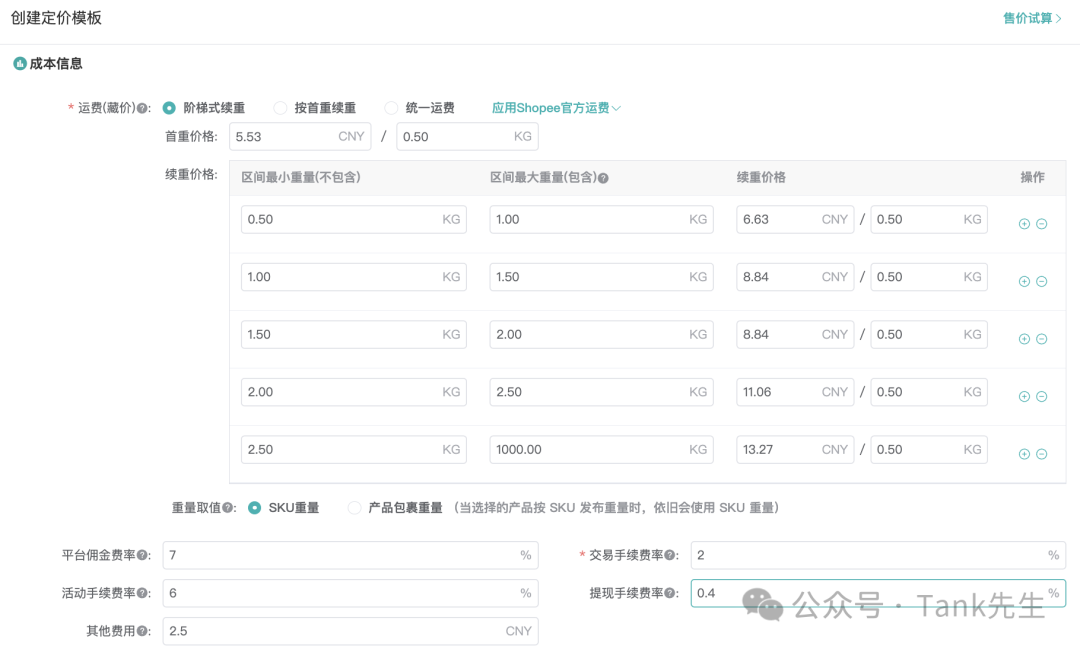Click minimum weight field showing 1.00 KG

[354, 277]
